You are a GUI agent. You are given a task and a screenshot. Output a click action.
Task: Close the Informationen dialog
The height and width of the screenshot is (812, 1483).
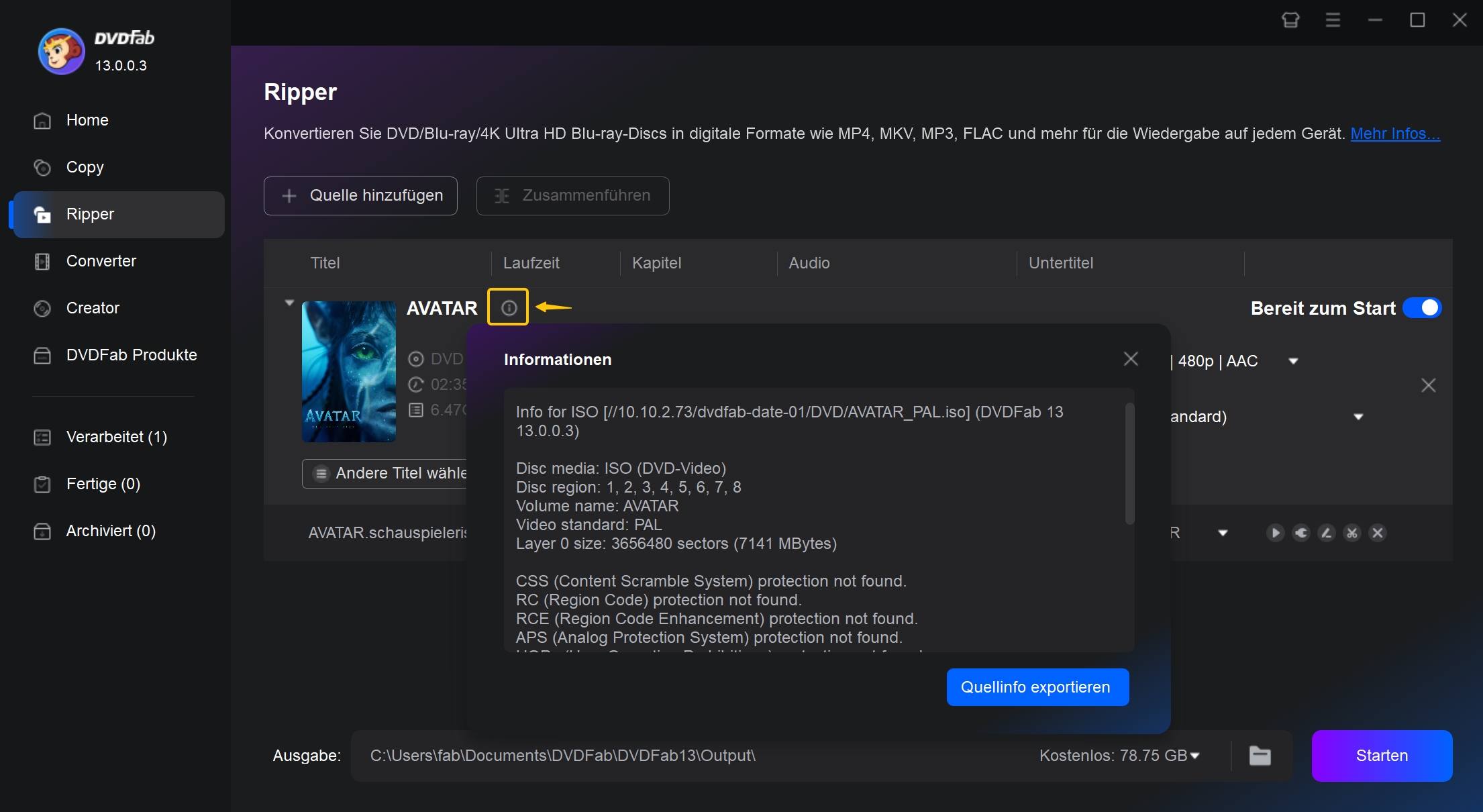tap(1131, 359)
